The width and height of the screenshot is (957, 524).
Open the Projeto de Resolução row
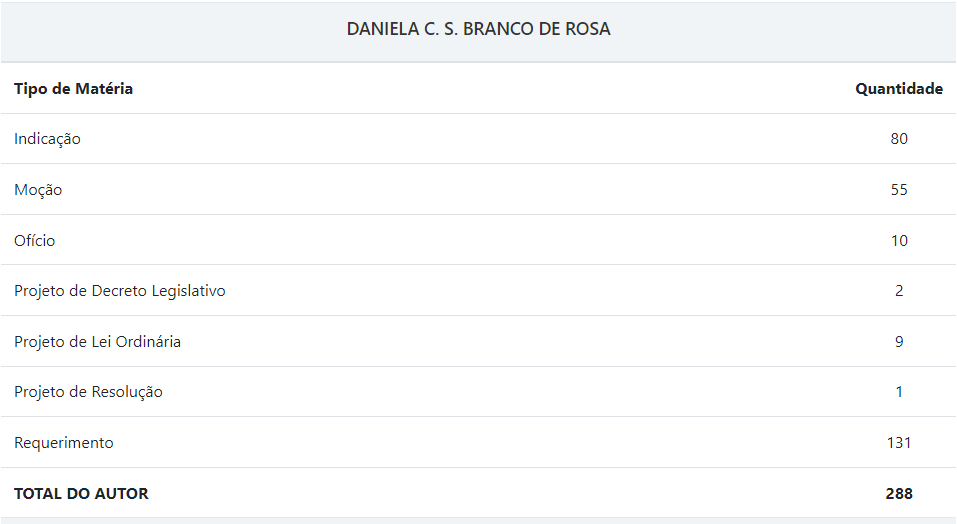pyautogui.click(x=478, y=392)
